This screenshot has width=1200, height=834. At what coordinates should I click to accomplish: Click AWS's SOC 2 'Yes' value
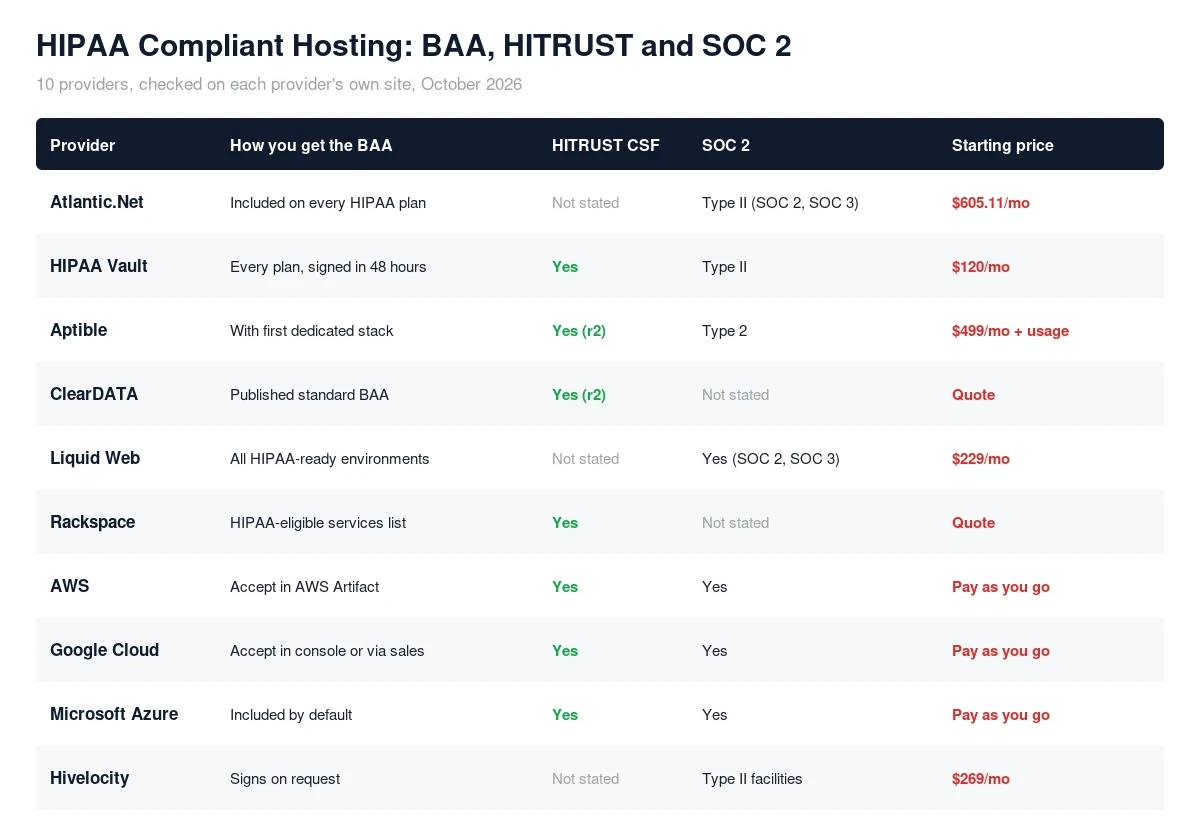click(x=715, y=587)
